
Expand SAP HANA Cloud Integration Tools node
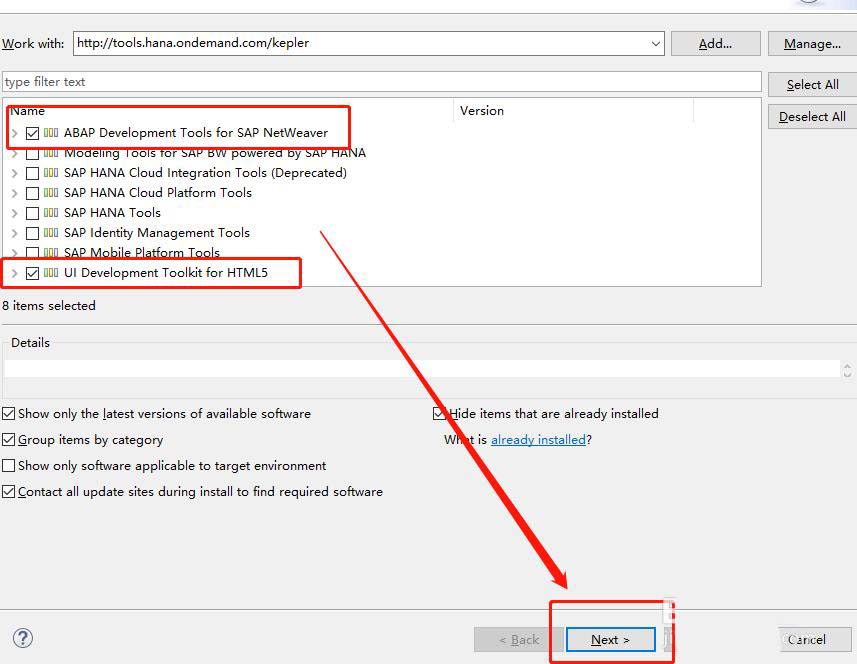tap(15, 173)
